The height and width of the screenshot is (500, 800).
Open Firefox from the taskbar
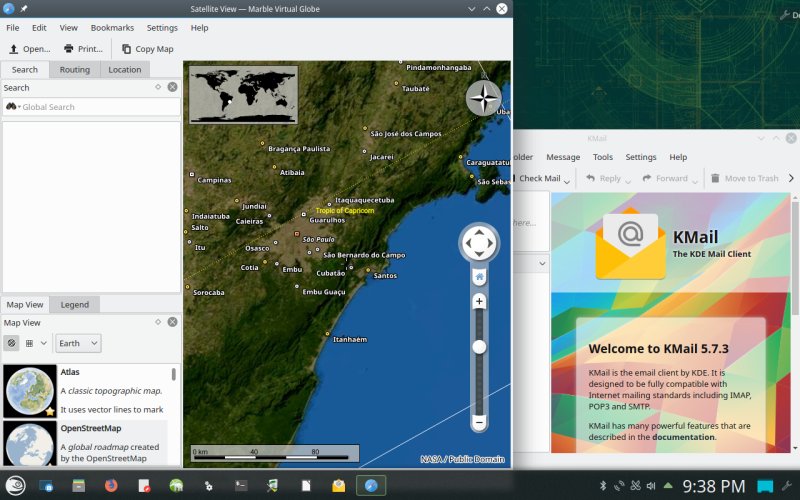click(x=110, y=486)
